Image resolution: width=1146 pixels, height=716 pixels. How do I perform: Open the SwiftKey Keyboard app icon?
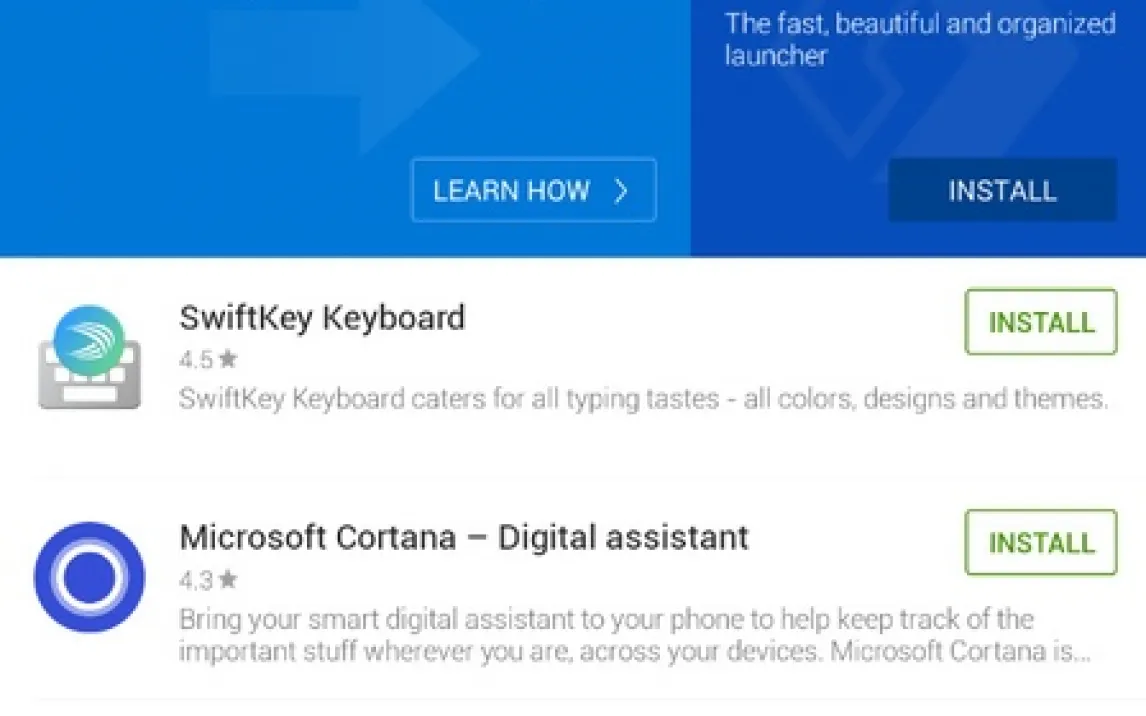(x=89, y=358)
